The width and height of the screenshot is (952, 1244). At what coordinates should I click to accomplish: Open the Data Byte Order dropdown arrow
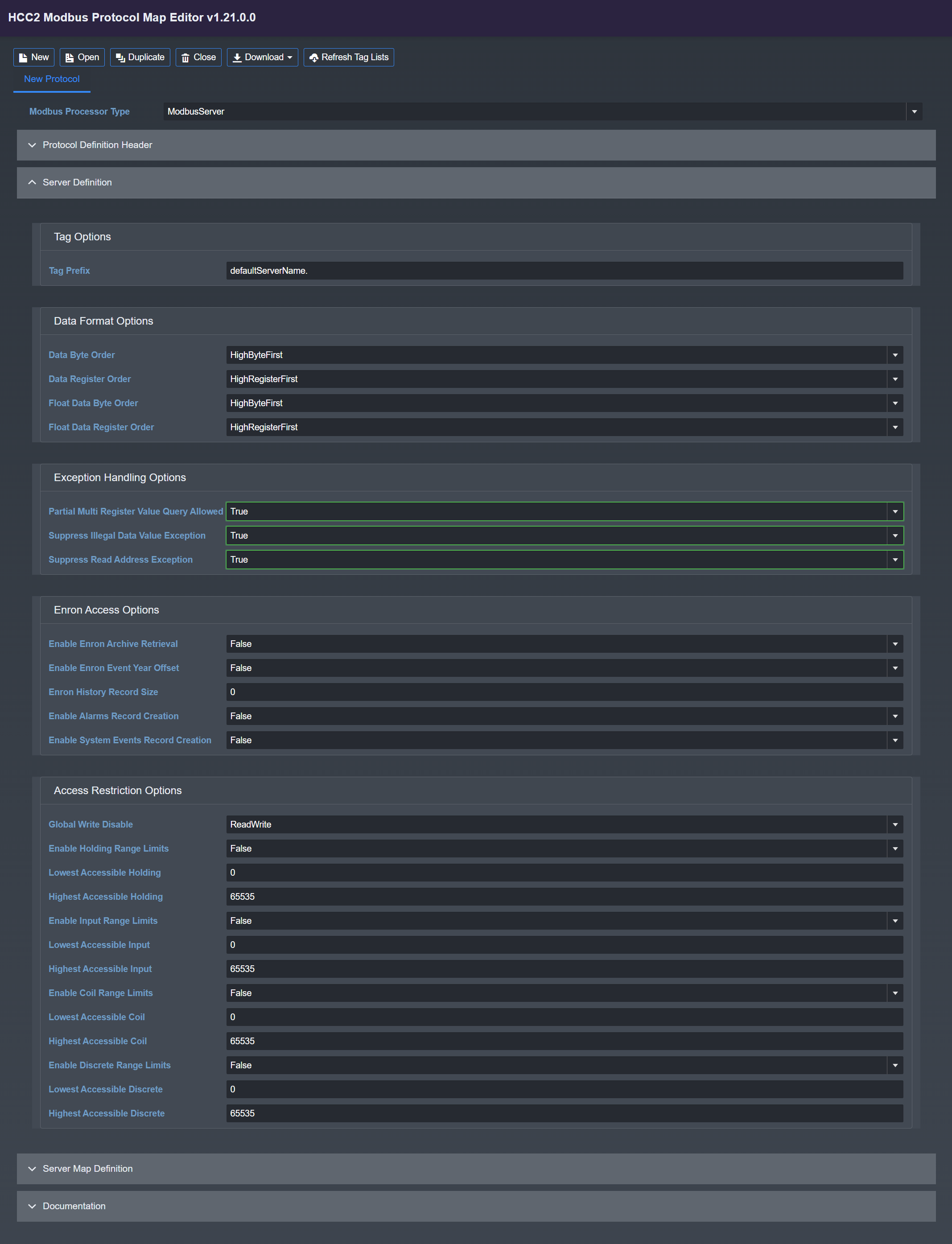(895, 355)
